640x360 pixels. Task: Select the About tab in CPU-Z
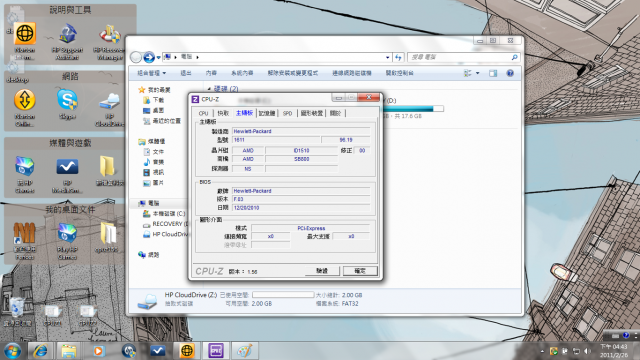coord(335,113)
